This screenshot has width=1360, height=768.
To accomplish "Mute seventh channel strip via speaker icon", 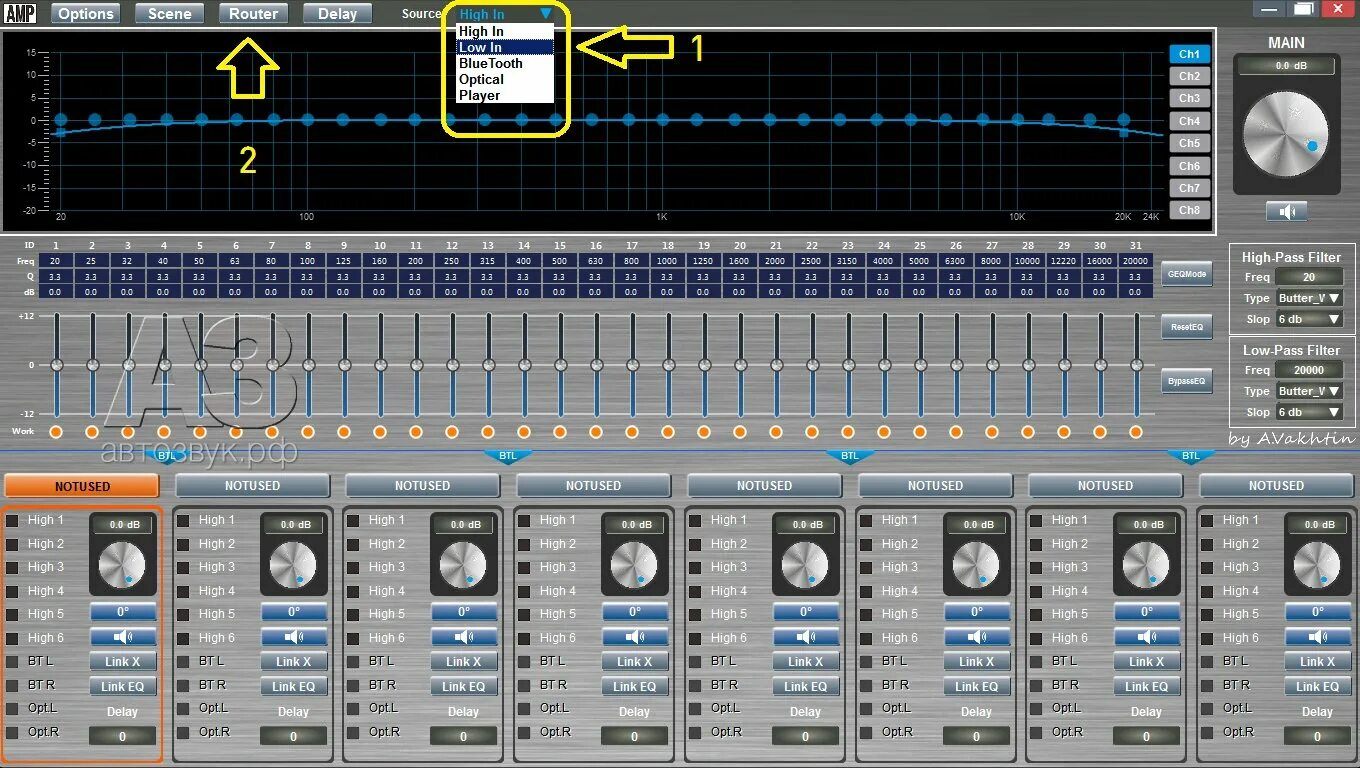I will point(1147,636).
